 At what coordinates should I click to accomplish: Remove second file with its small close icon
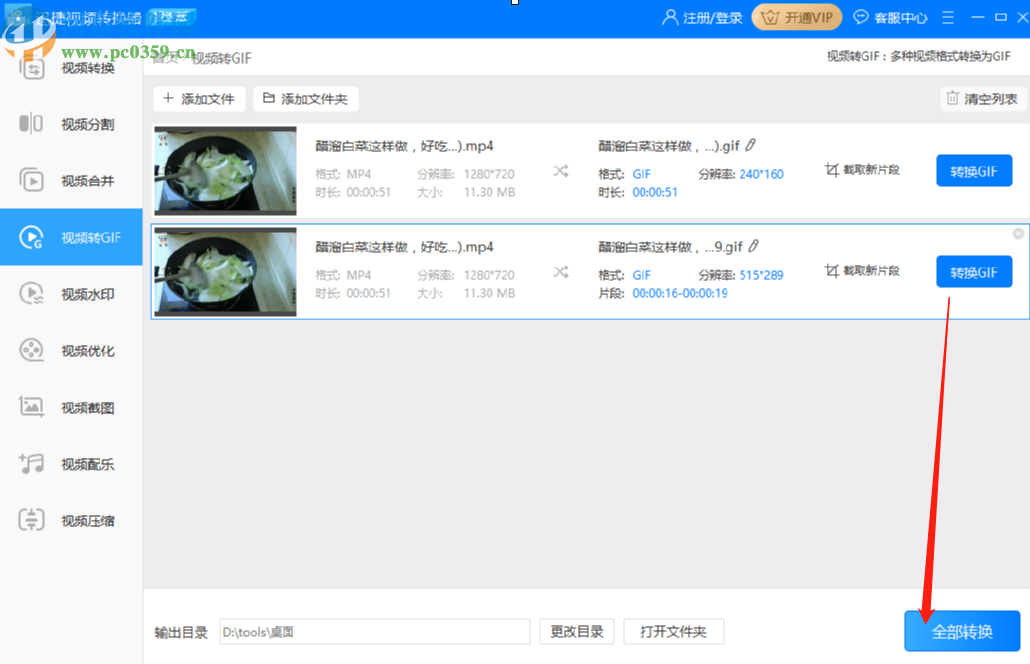tap(1018, 233)
